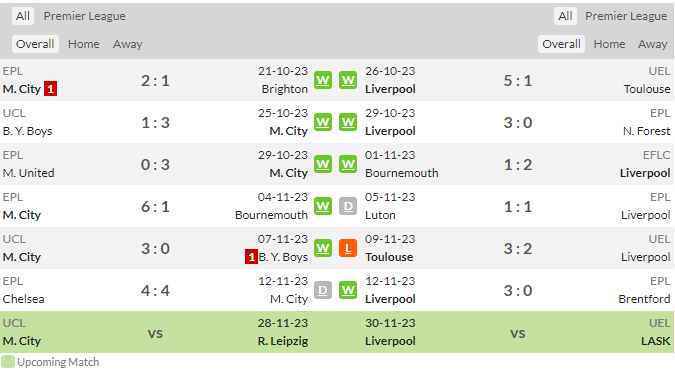Click the W icon for M. United vs M. City

pos(323,164)
